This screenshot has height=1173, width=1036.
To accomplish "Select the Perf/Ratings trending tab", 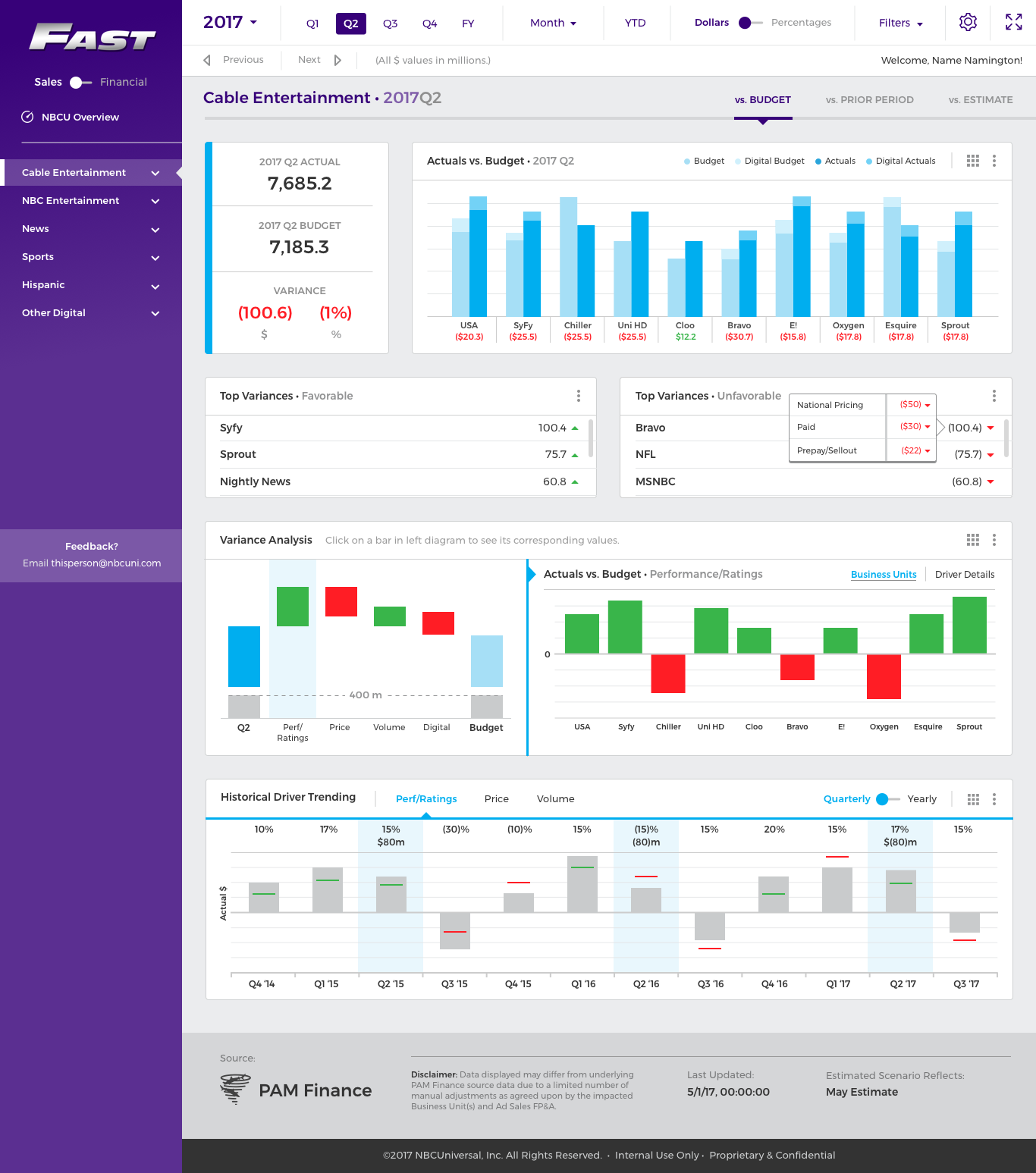I will pos(426,799).
